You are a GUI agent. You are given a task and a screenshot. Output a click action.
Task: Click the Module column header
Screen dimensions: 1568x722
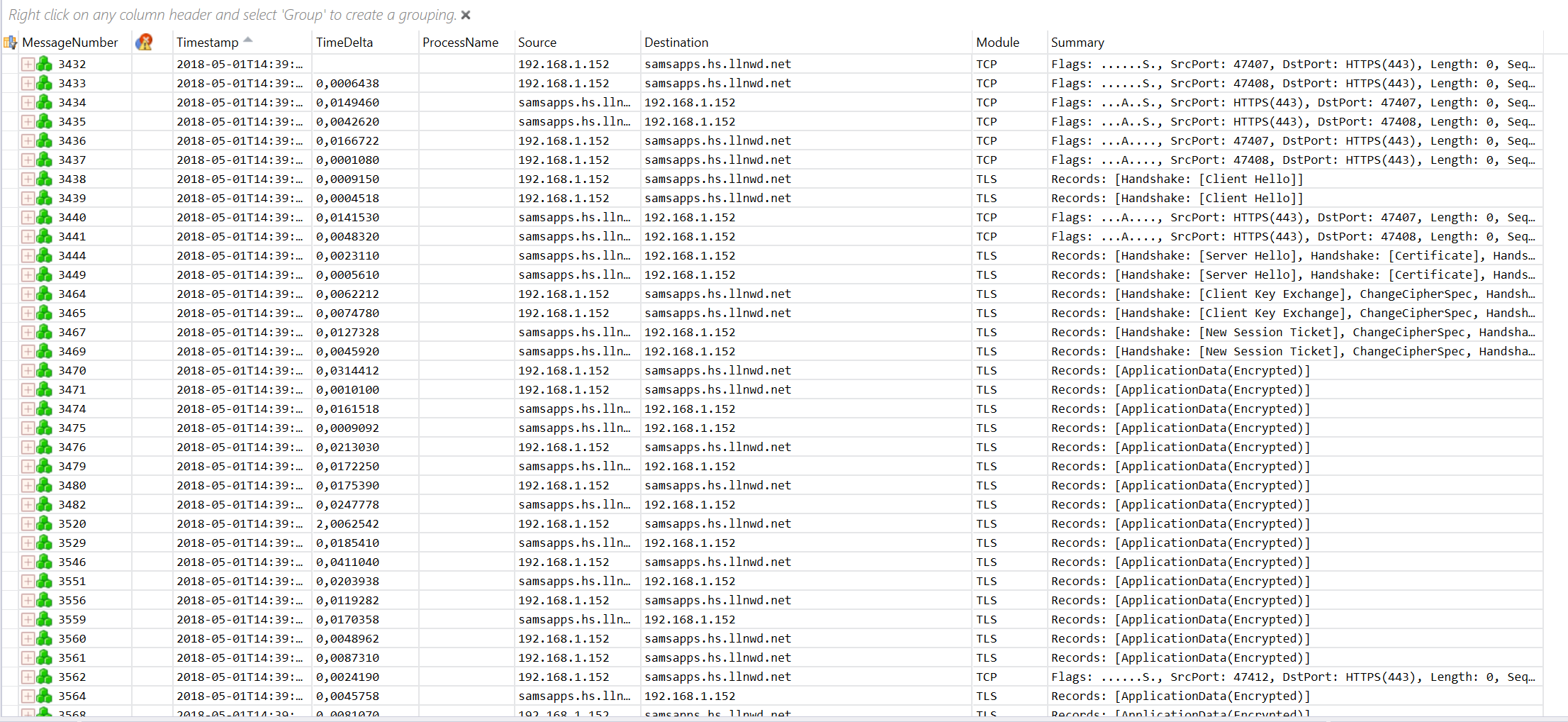click(997, 43)
